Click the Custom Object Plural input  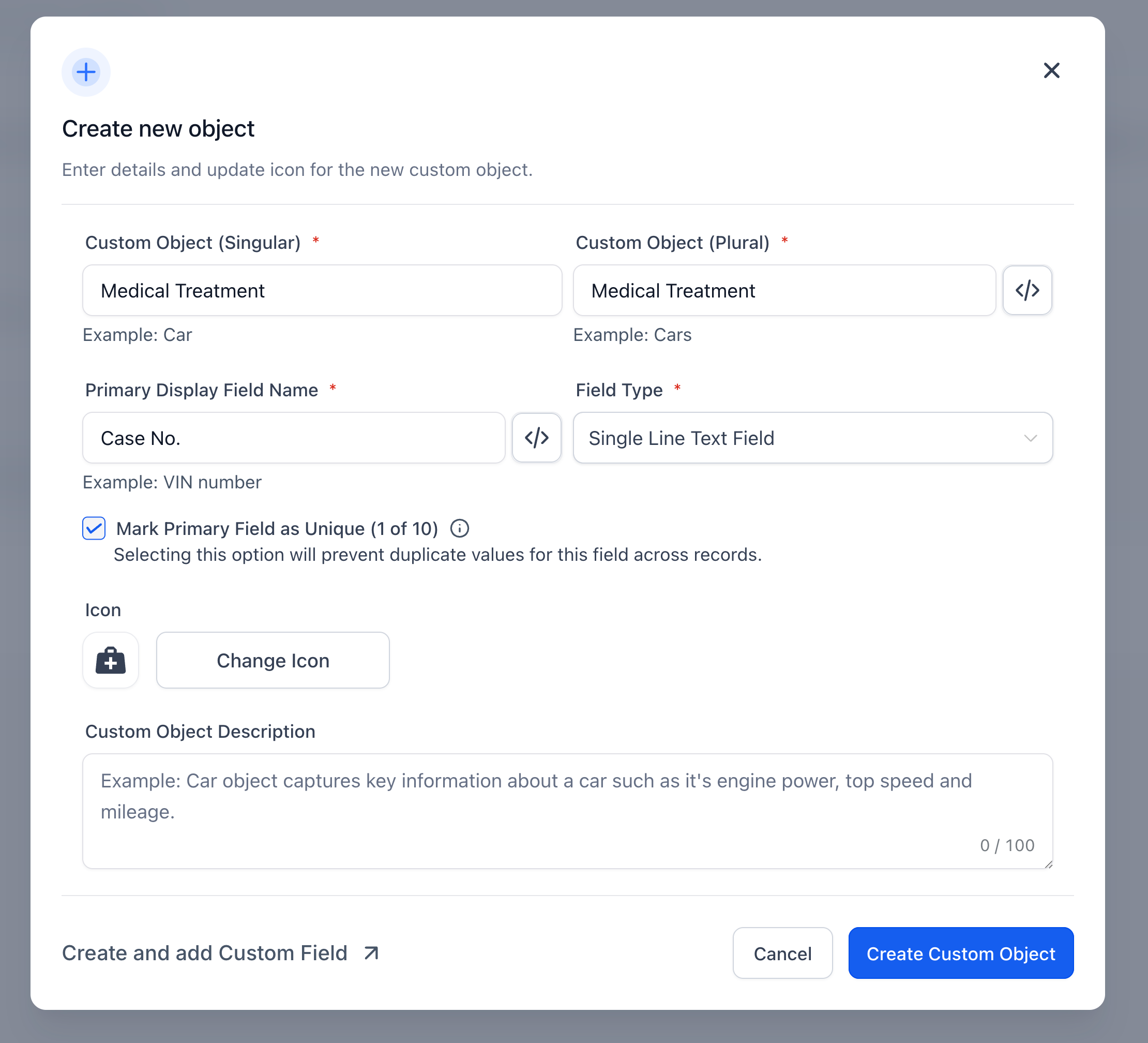click(x=783, y=291)
